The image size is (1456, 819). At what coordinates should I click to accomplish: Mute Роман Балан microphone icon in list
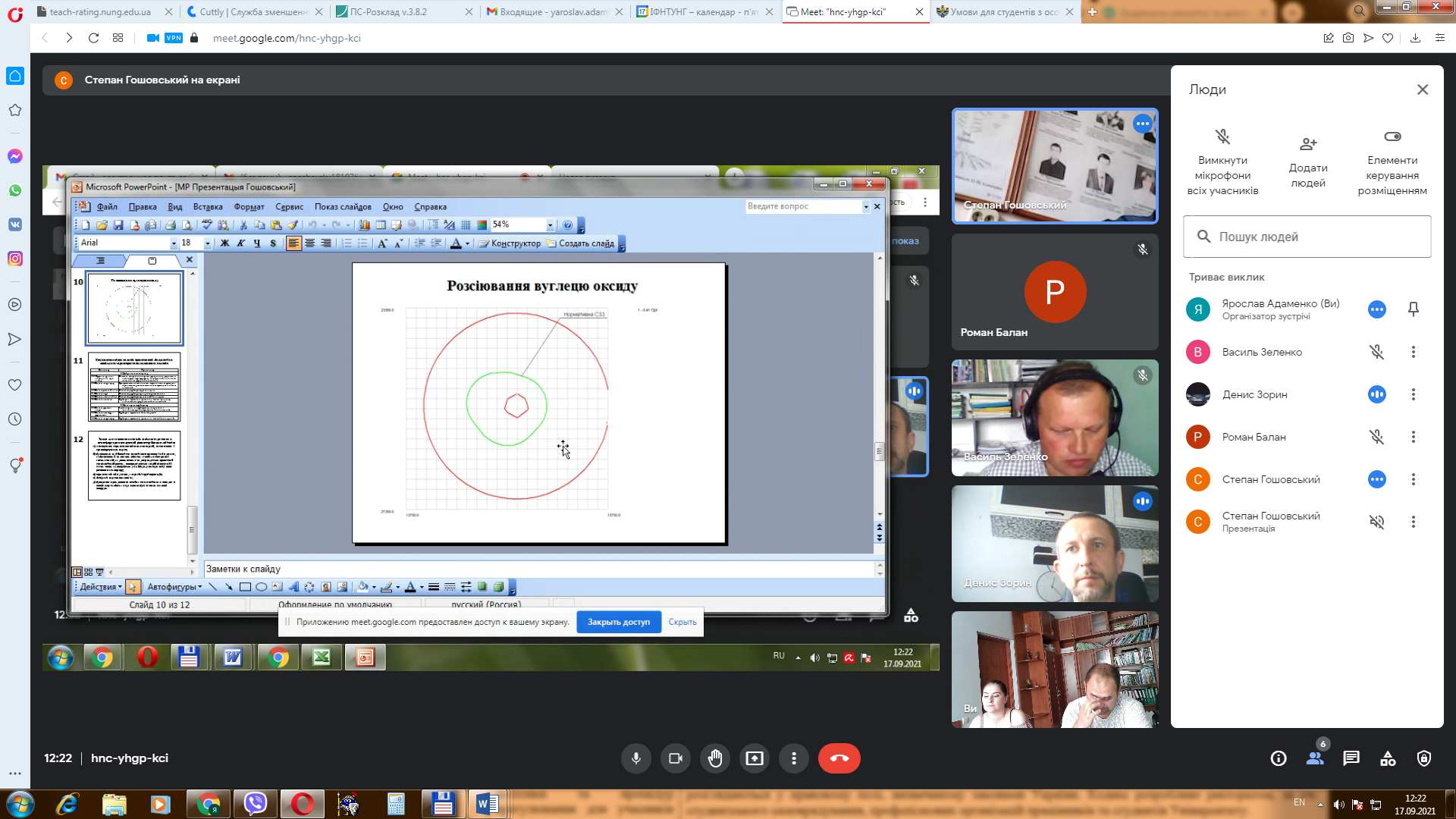tap(1377, 437)
